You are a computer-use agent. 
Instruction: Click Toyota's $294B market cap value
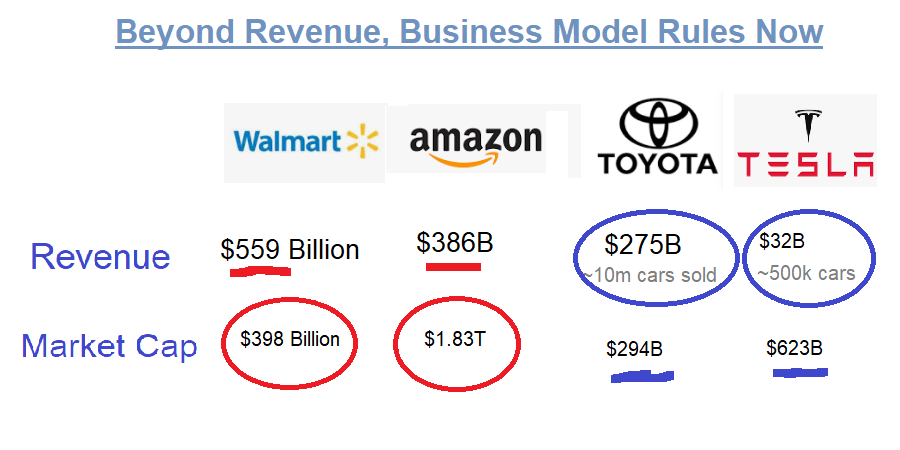pyautogui.click(x=634, y=349)
